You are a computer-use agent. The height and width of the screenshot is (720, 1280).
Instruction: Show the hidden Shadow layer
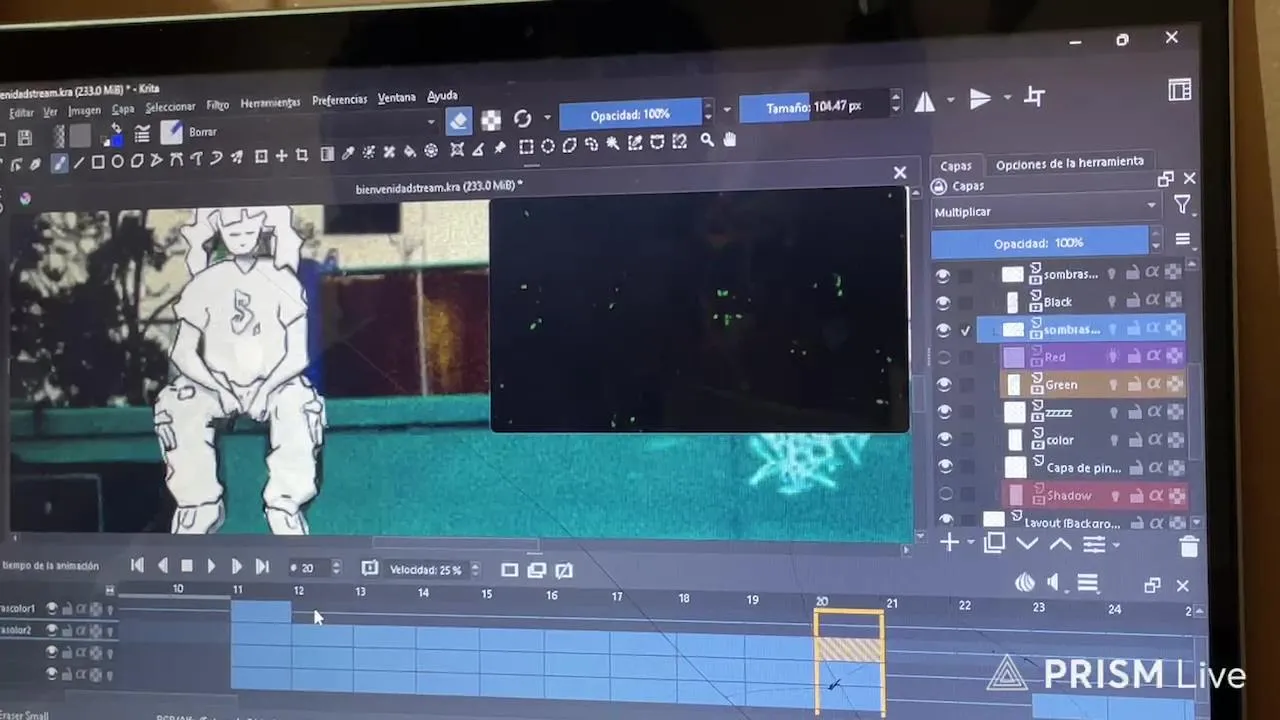click(x=945, y=494)
